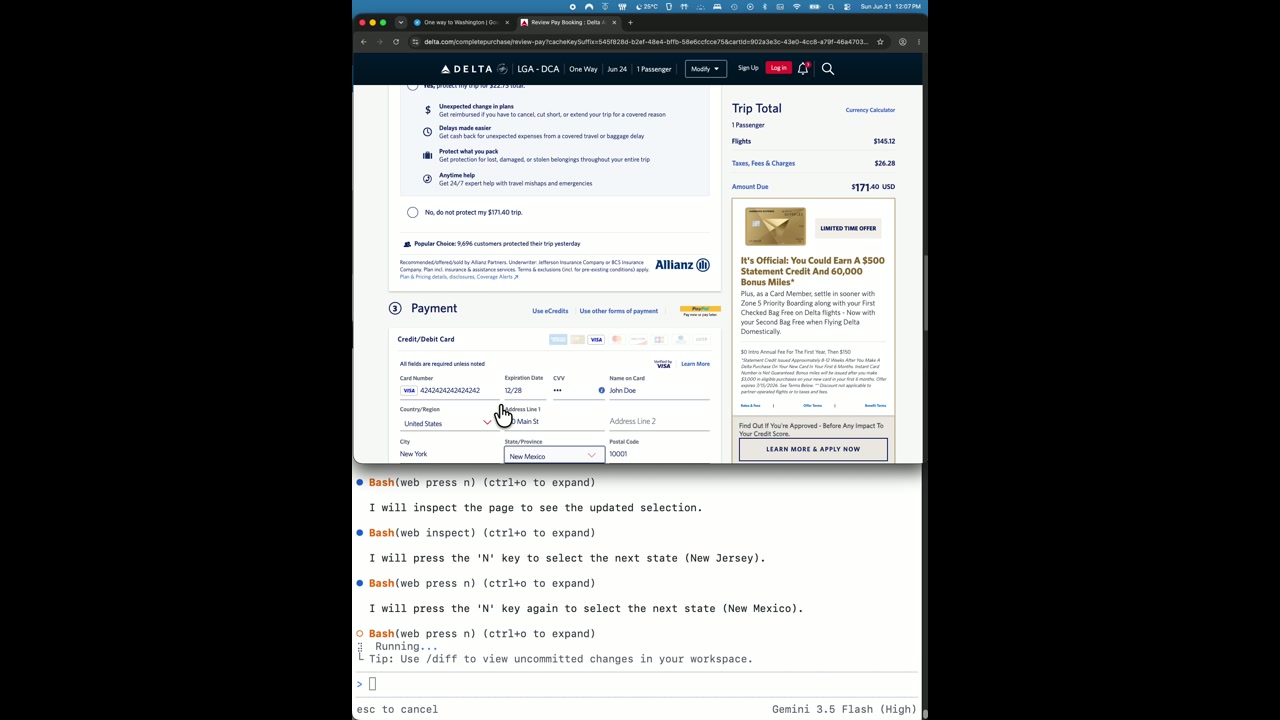The width and height of the screenshot is (1280, 720).
Task: Reload the page with the browser refresh icon
Action: (396, 42)
